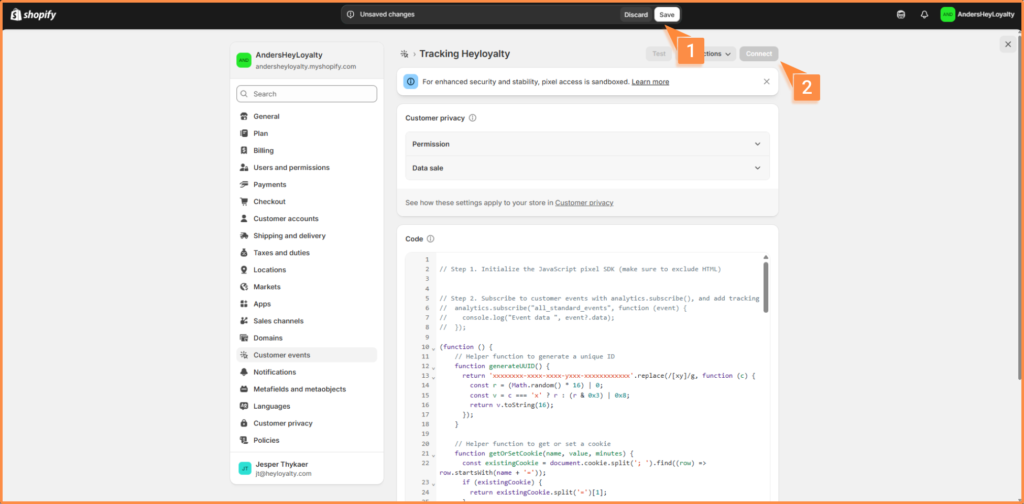This screenshot has height=504, width=1024.
Task: Click the AndersHeyLoyalty account avatar top right
Action: (x=947, y=14)
